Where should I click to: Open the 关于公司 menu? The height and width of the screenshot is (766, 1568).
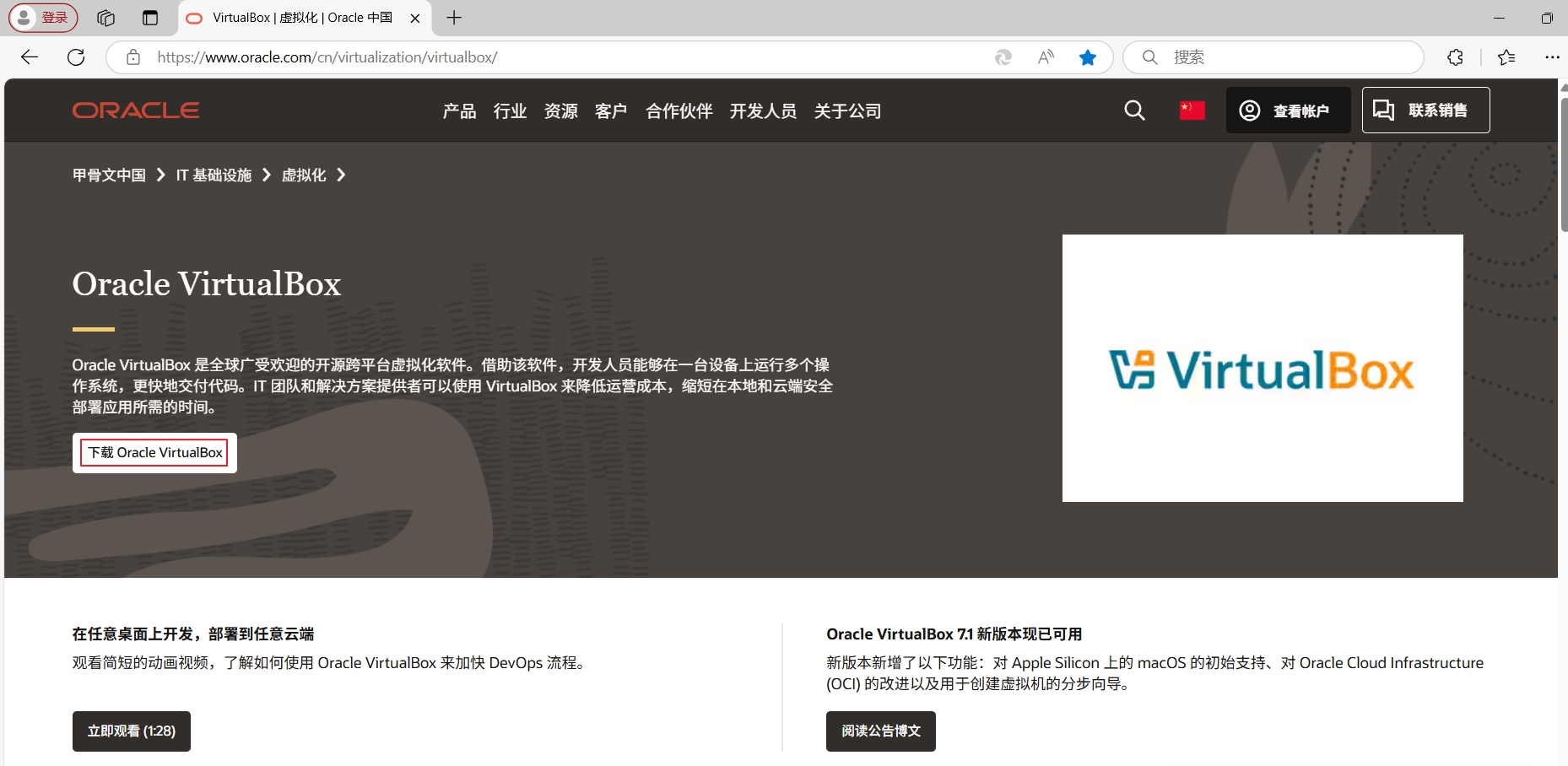click(x=847, y=111)
